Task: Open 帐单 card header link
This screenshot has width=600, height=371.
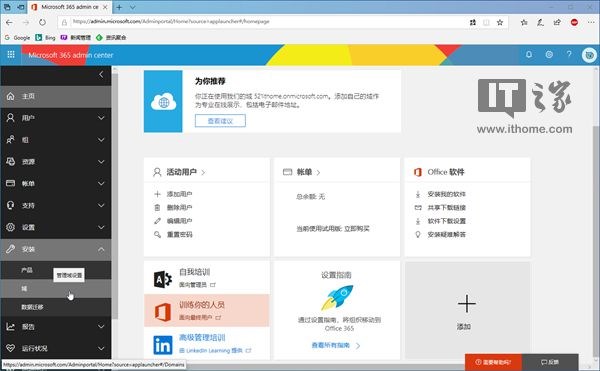Action: point(302,172)
